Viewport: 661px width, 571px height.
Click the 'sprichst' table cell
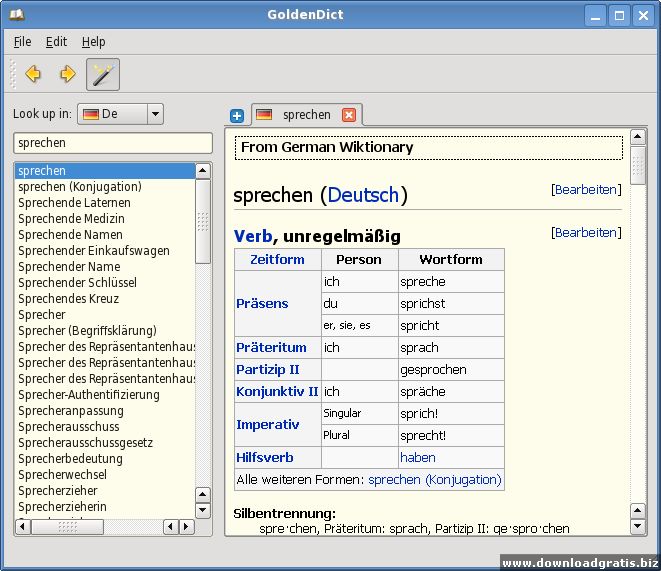[x=451, y=303]
